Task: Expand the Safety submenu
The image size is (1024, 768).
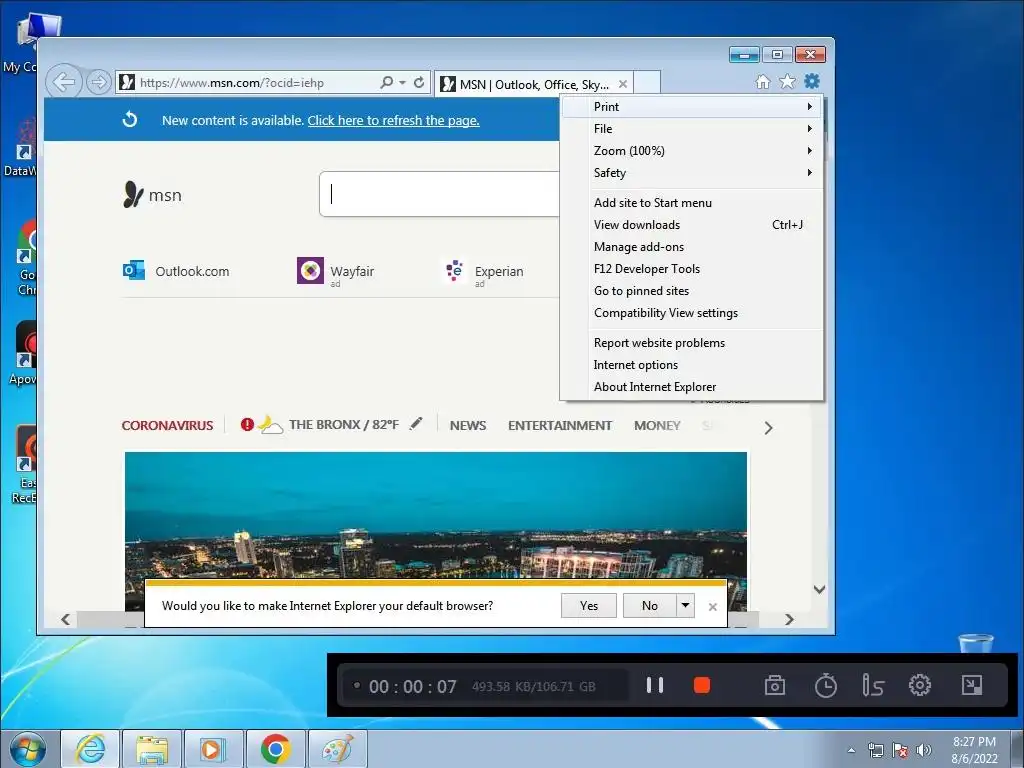Action: coord(692,173)
